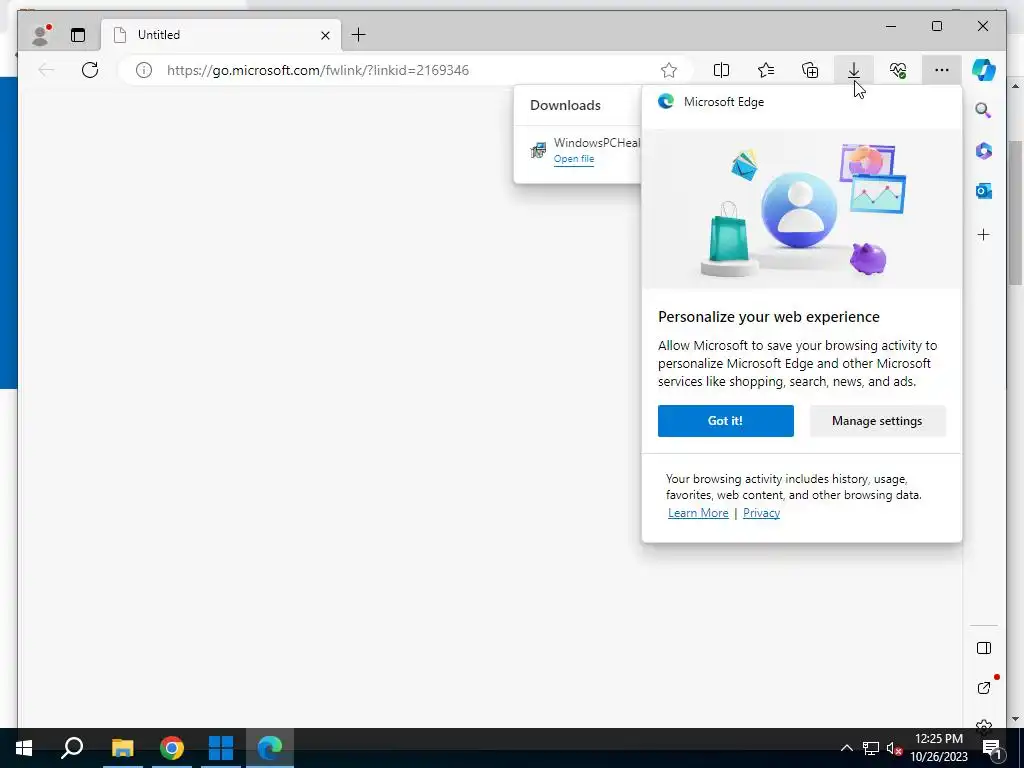Screen dimensions: 1024x768
Task: Toggle split screen icon
Action: pos(721,70)
